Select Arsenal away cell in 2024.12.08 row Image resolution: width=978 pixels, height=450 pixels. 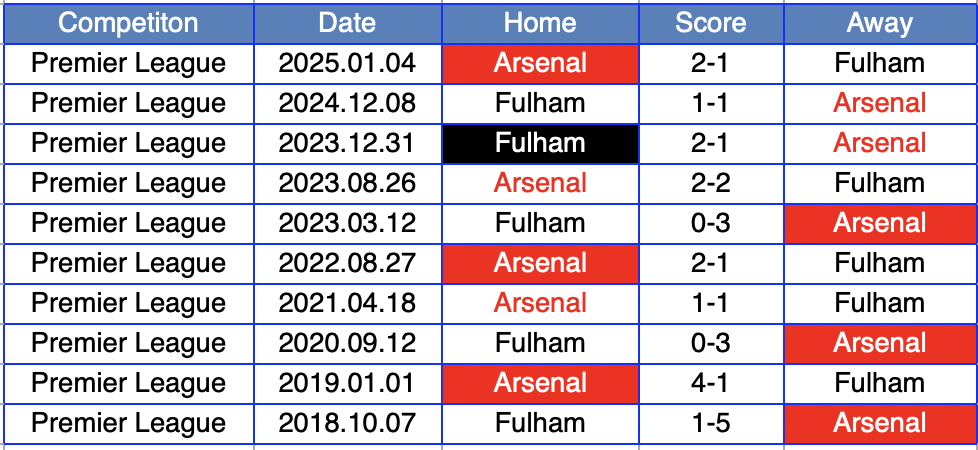tap(880, 103)
